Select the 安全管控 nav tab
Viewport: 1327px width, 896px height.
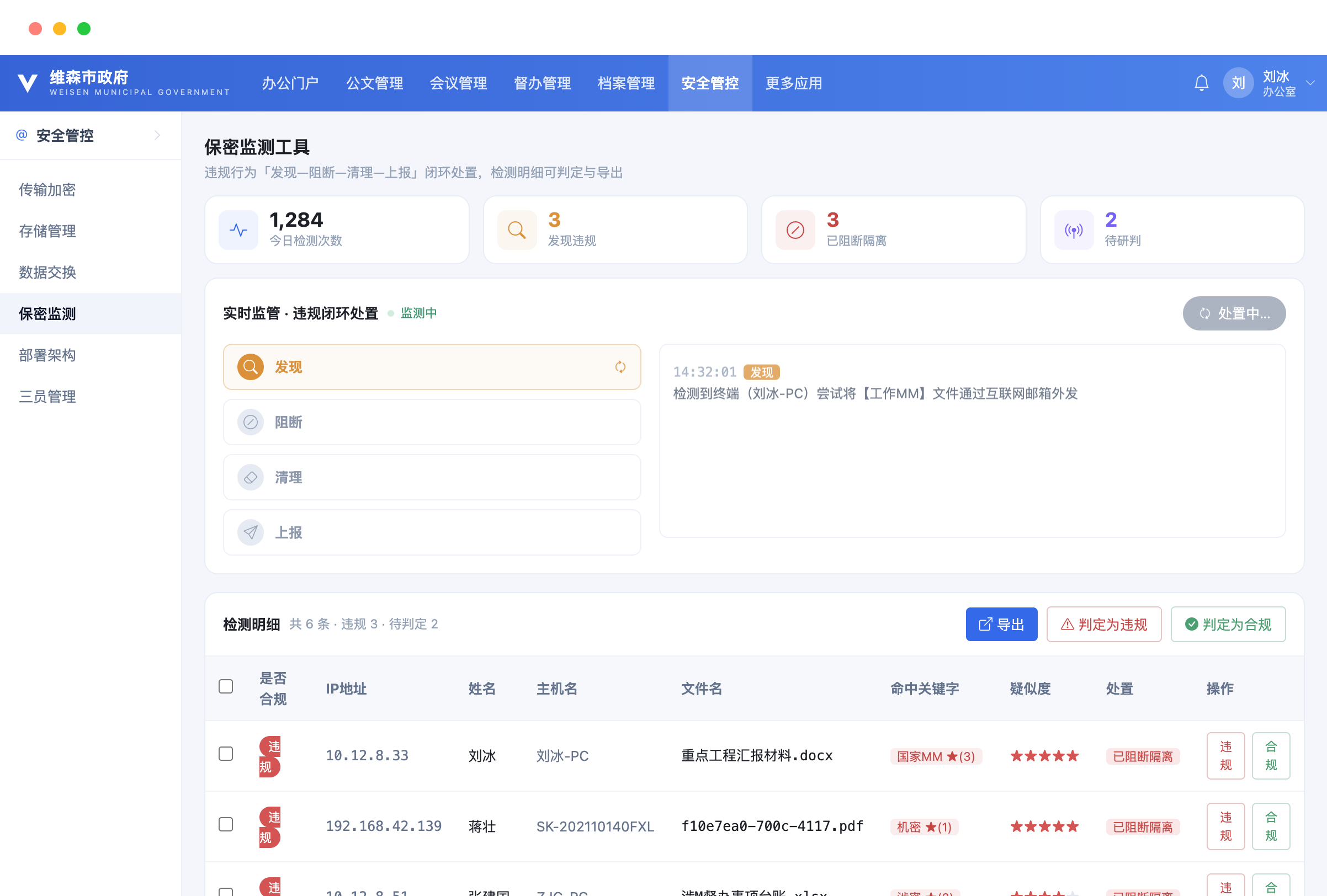point(710,83)
